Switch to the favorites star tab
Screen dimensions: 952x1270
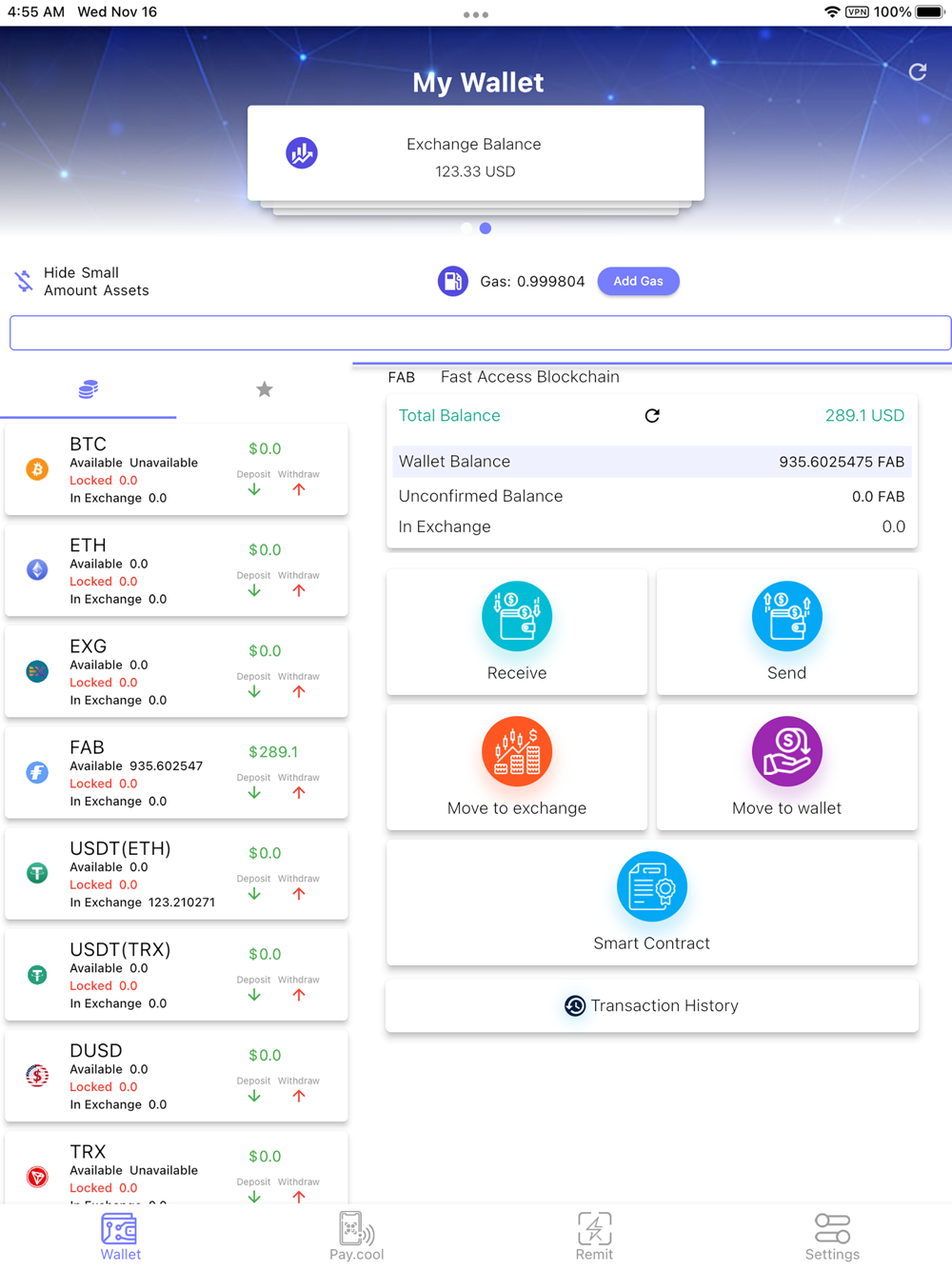(265, 389)
